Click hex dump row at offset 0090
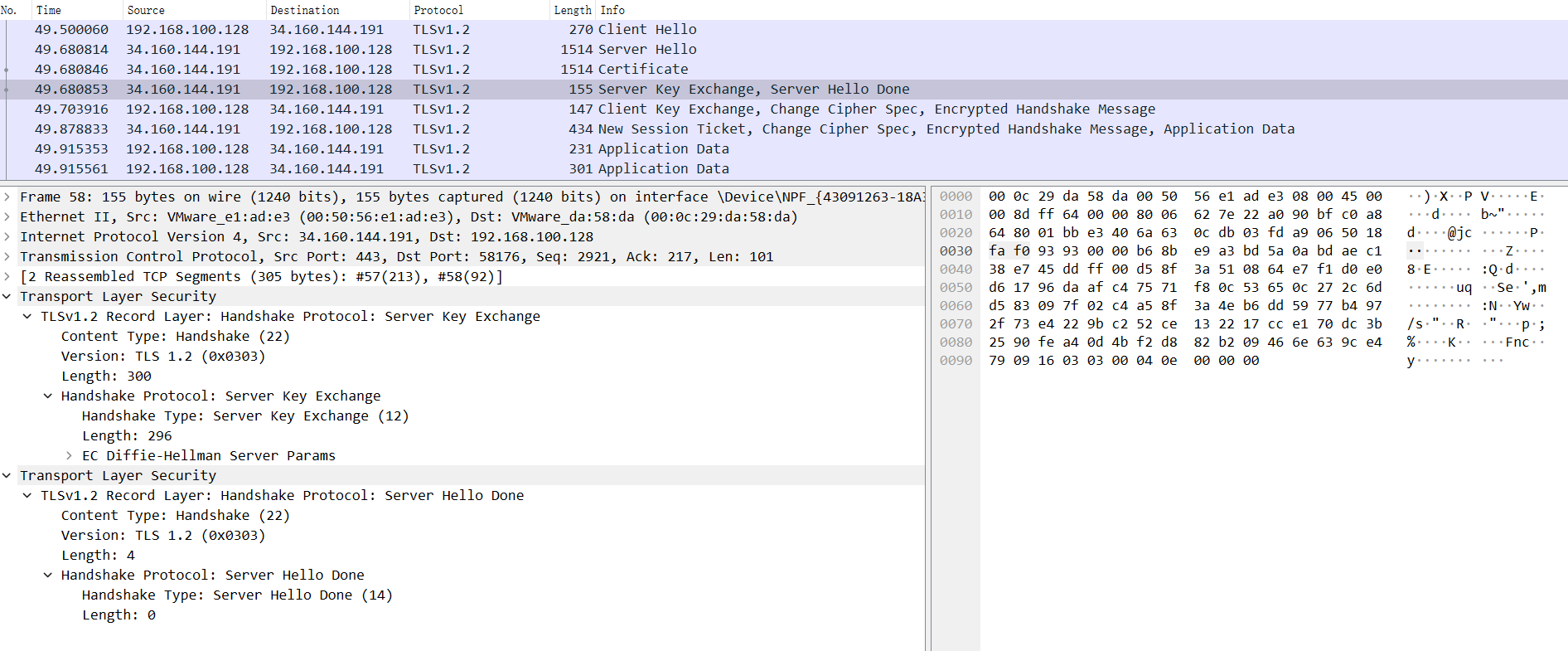This screenshot has width=1568, height=651. point(1124,361)
